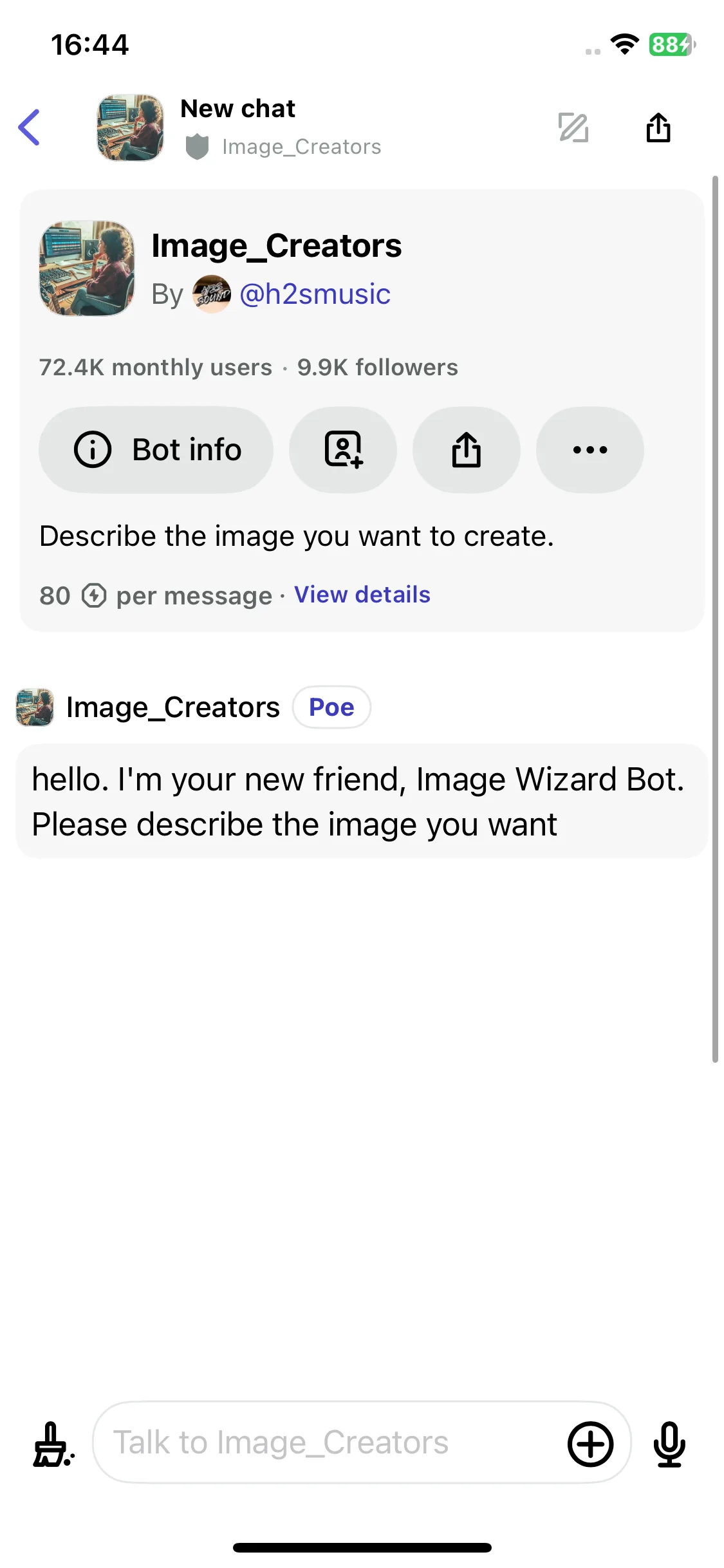
Task: Open the @h2smusic creator profile
Action: 315,294
